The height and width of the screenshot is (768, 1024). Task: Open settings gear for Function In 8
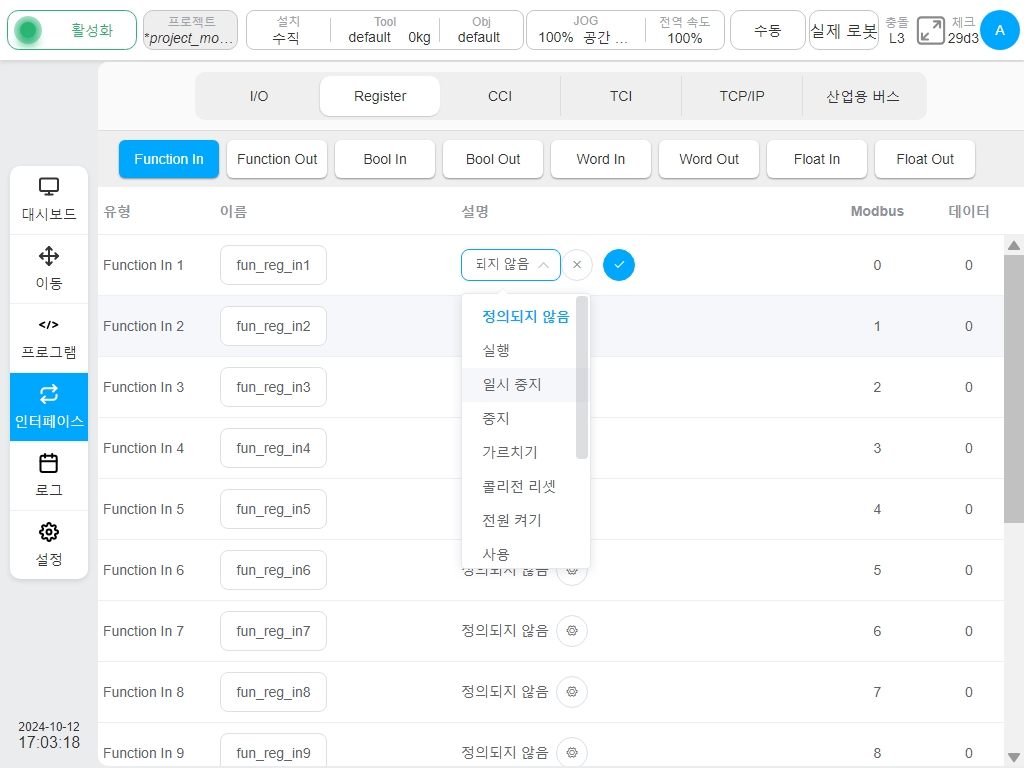click(x=571, y=692)
